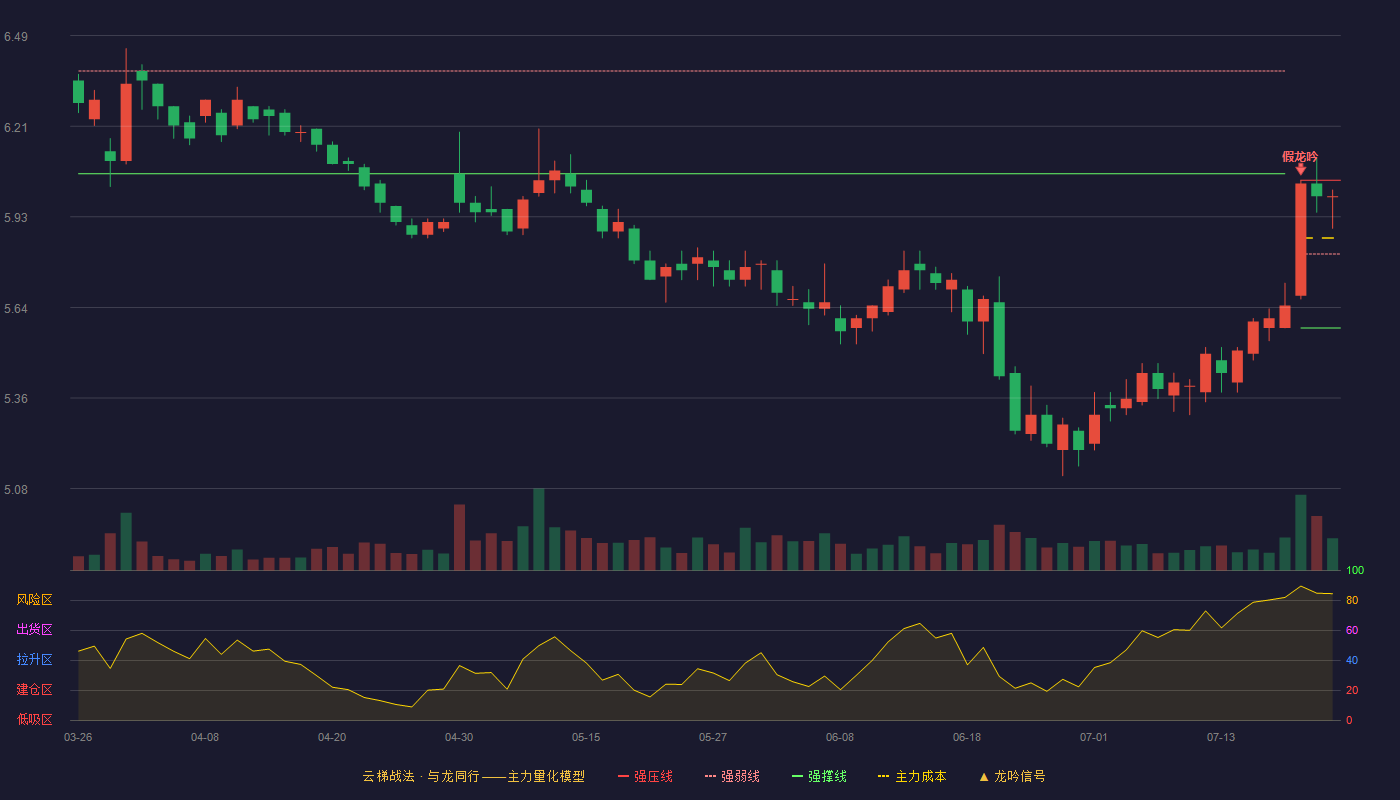Select the 出货区 zone label
This screenshot has height=800, width=1400.
click(34, 630)
